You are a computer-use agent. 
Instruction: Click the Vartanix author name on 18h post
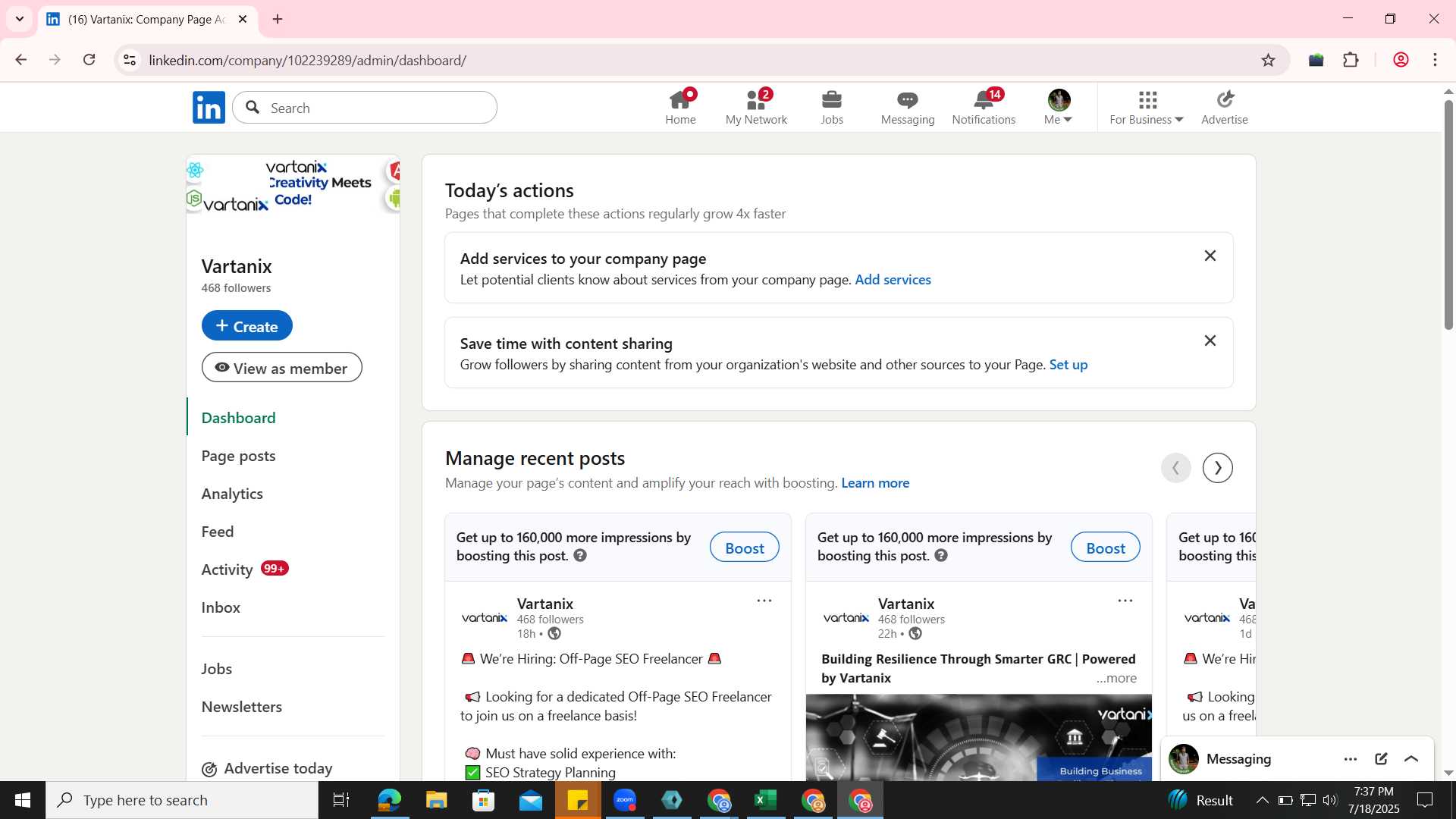pyautogui.click(x=545, y=604)
